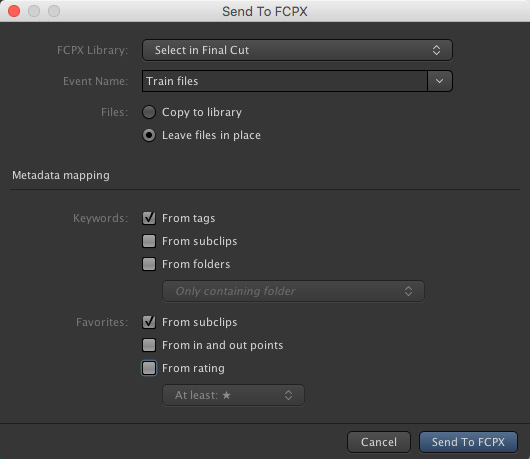Click the Send To FCPX button
The width and height of the screenshot is (530, 459).
click(468, 442)
